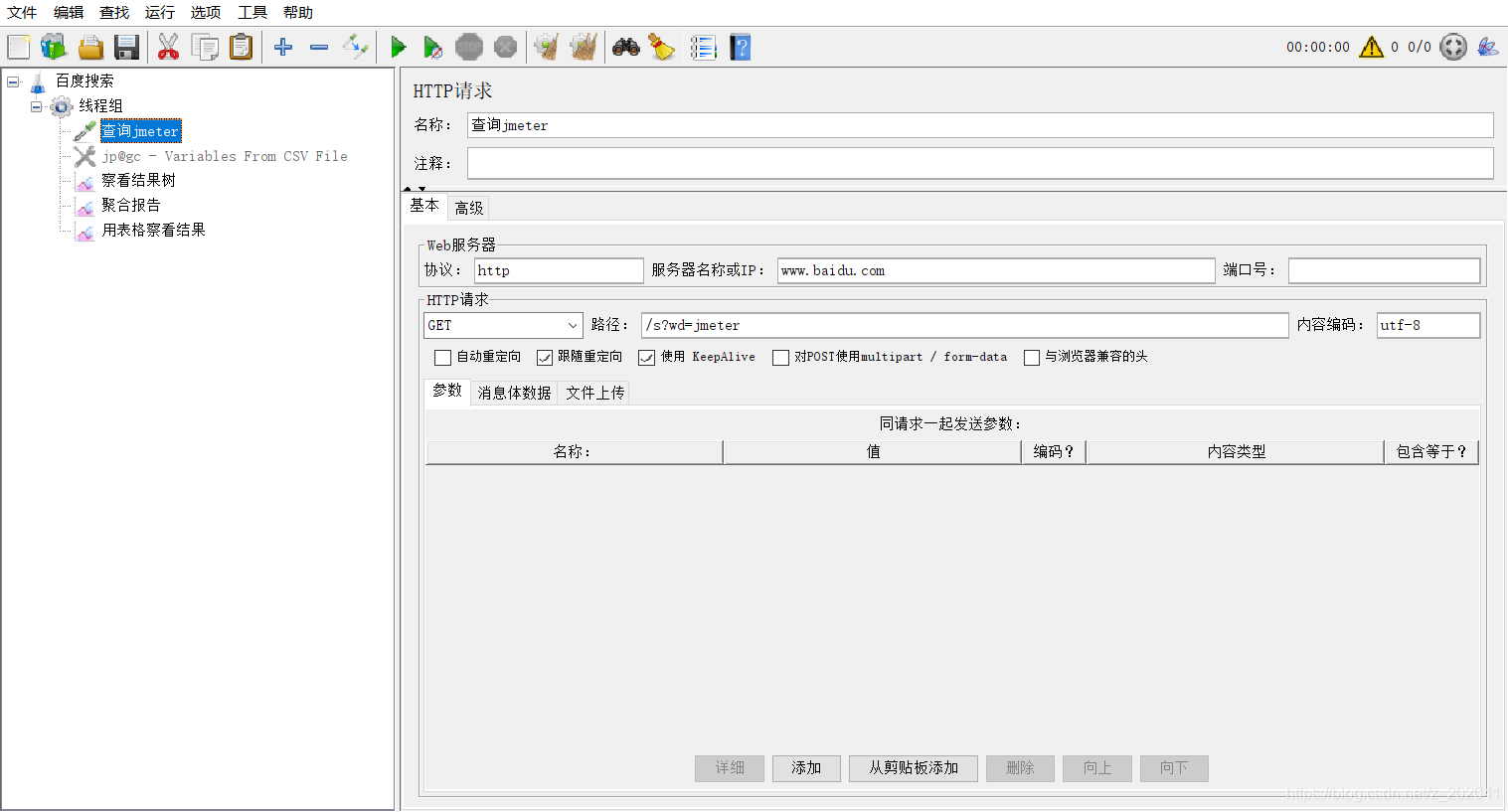
Task: Cut with the scissors icon
Action: (168, 47)
